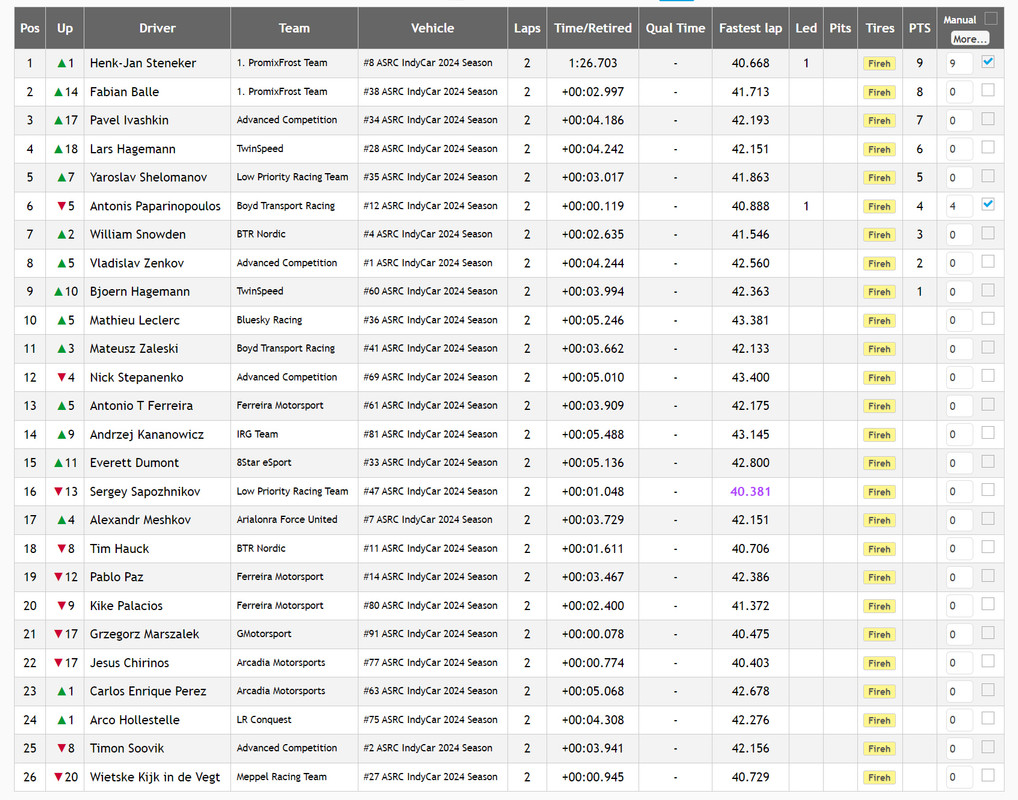Image resolution: width=1018 pixels, height=800 pixels.
Task: Click team Arialonra Force United
Action: coord(287,519)
